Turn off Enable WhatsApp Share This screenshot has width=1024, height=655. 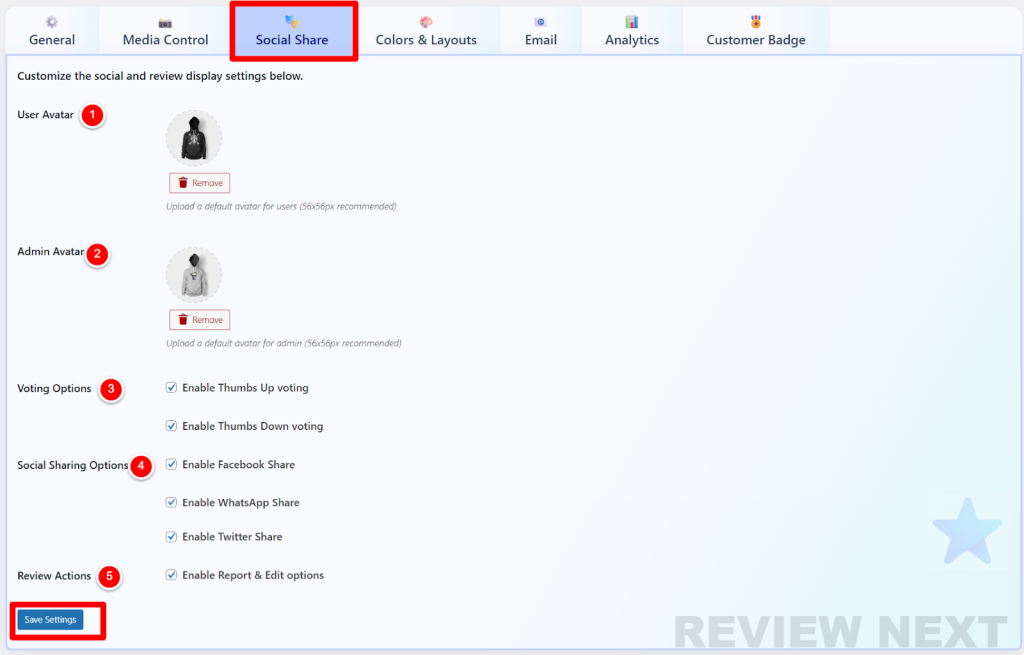coord(171,503)
